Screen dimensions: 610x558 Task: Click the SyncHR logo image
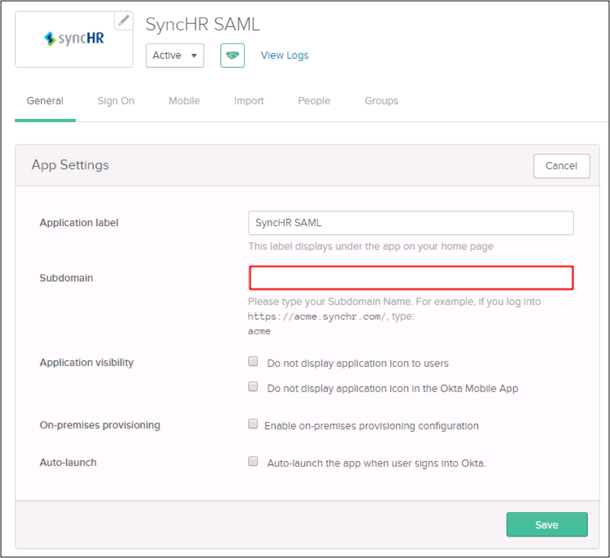(74, 39)
